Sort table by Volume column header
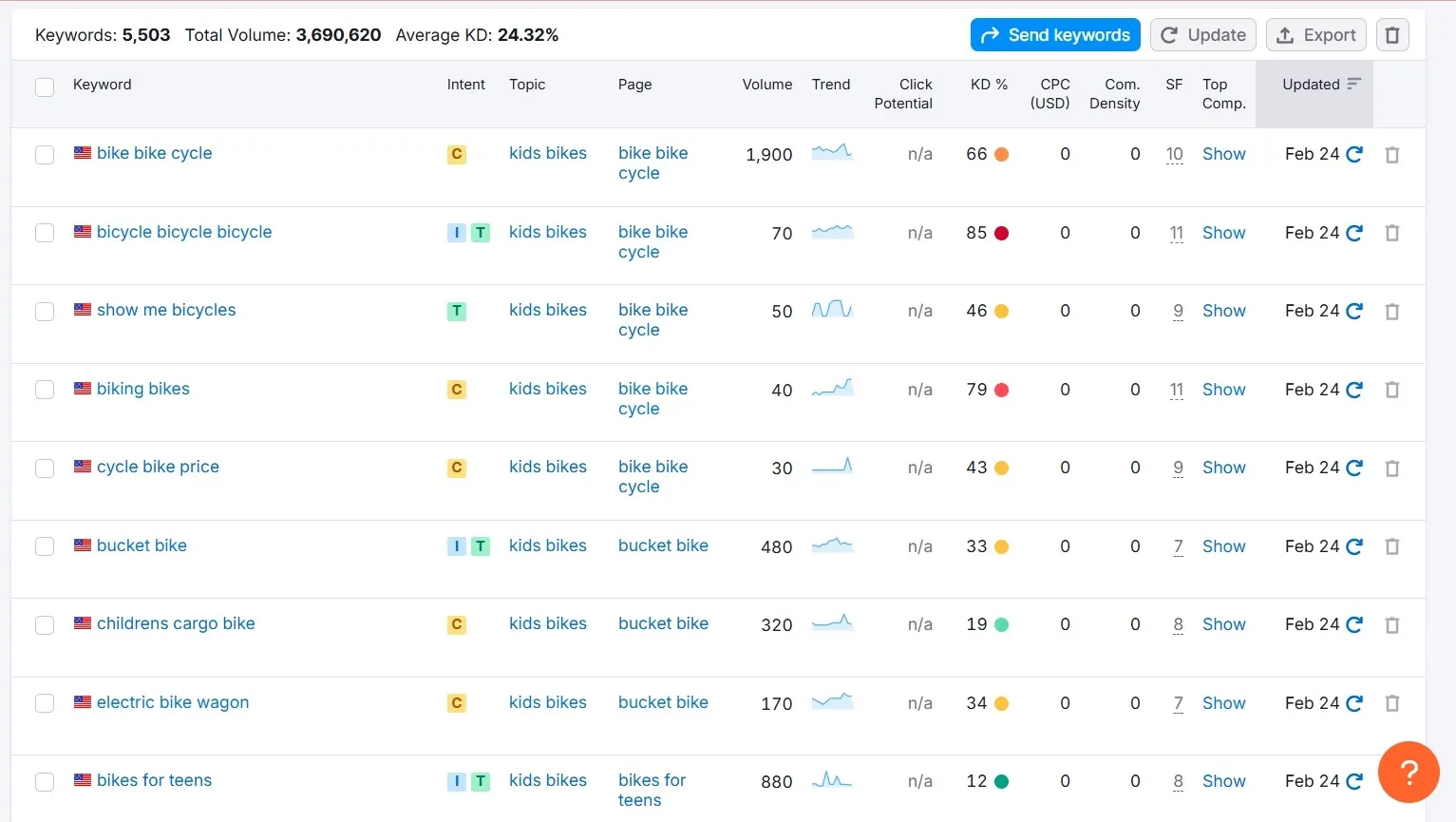Viewport: 1456px width, 822px height. click(x=766, y=85)
